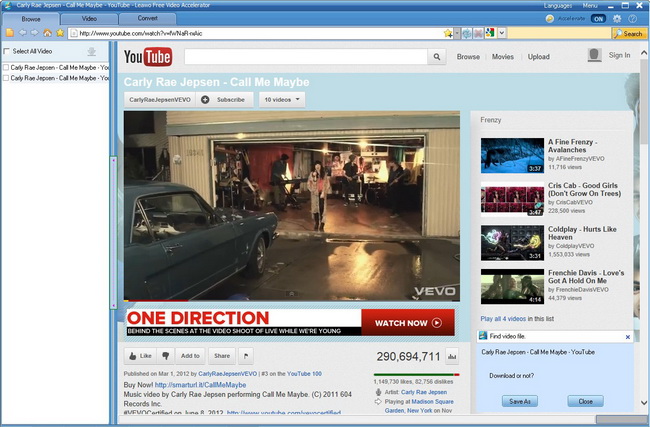
Task: Close the Find video file popup
Action: tap(628, 337)
